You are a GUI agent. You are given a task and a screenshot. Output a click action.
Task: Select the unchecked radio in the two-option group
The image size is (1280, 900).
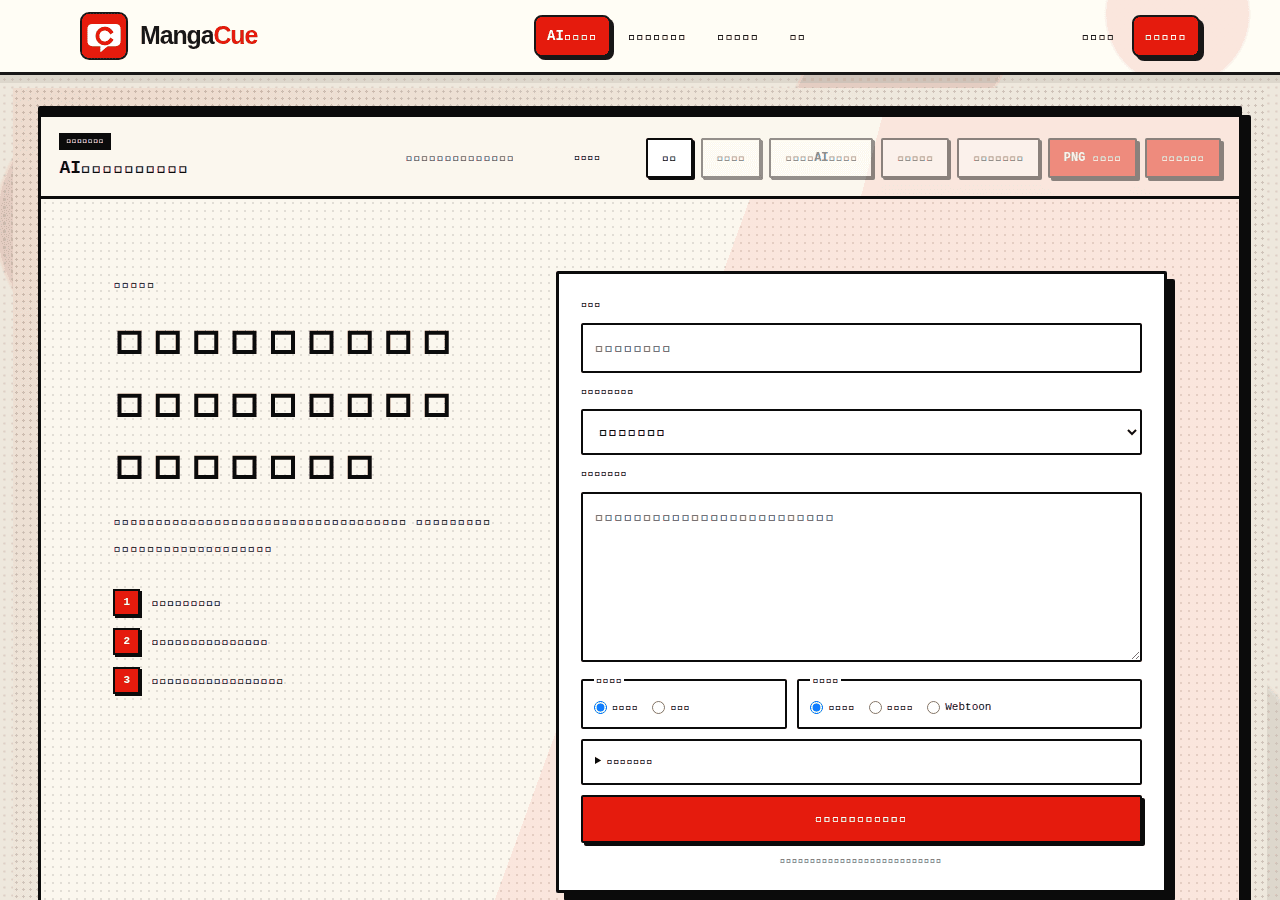tap(658, 707)
